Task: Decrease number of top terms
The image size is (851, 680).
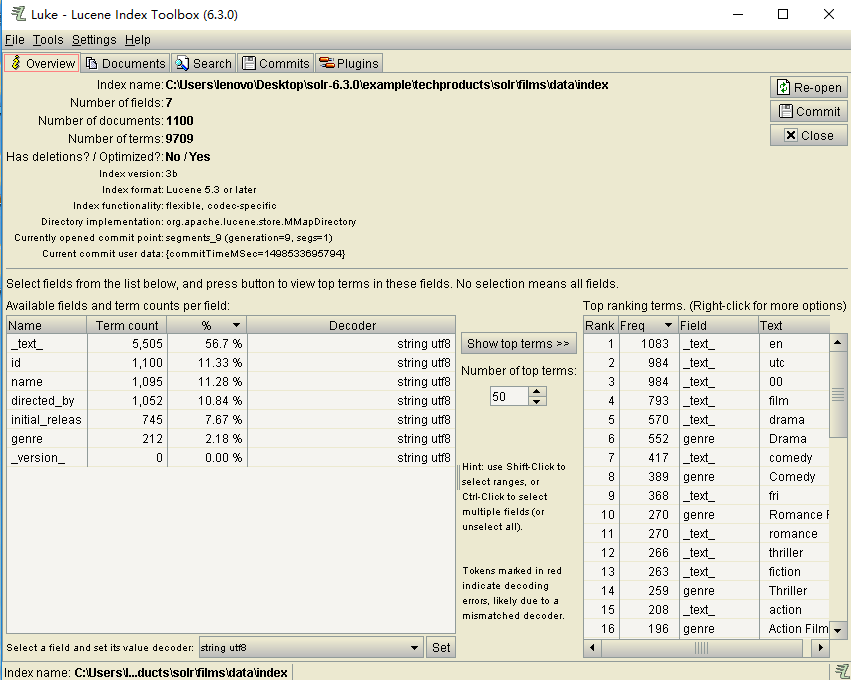Action: tap(536, 402)
